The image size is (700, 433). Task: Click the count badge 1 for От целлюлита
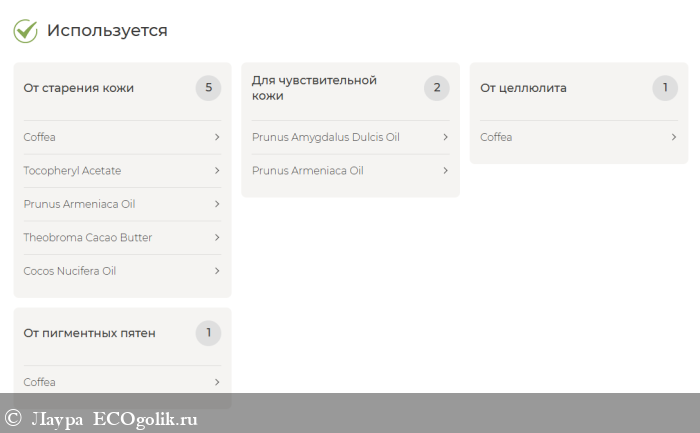[665, 88]
